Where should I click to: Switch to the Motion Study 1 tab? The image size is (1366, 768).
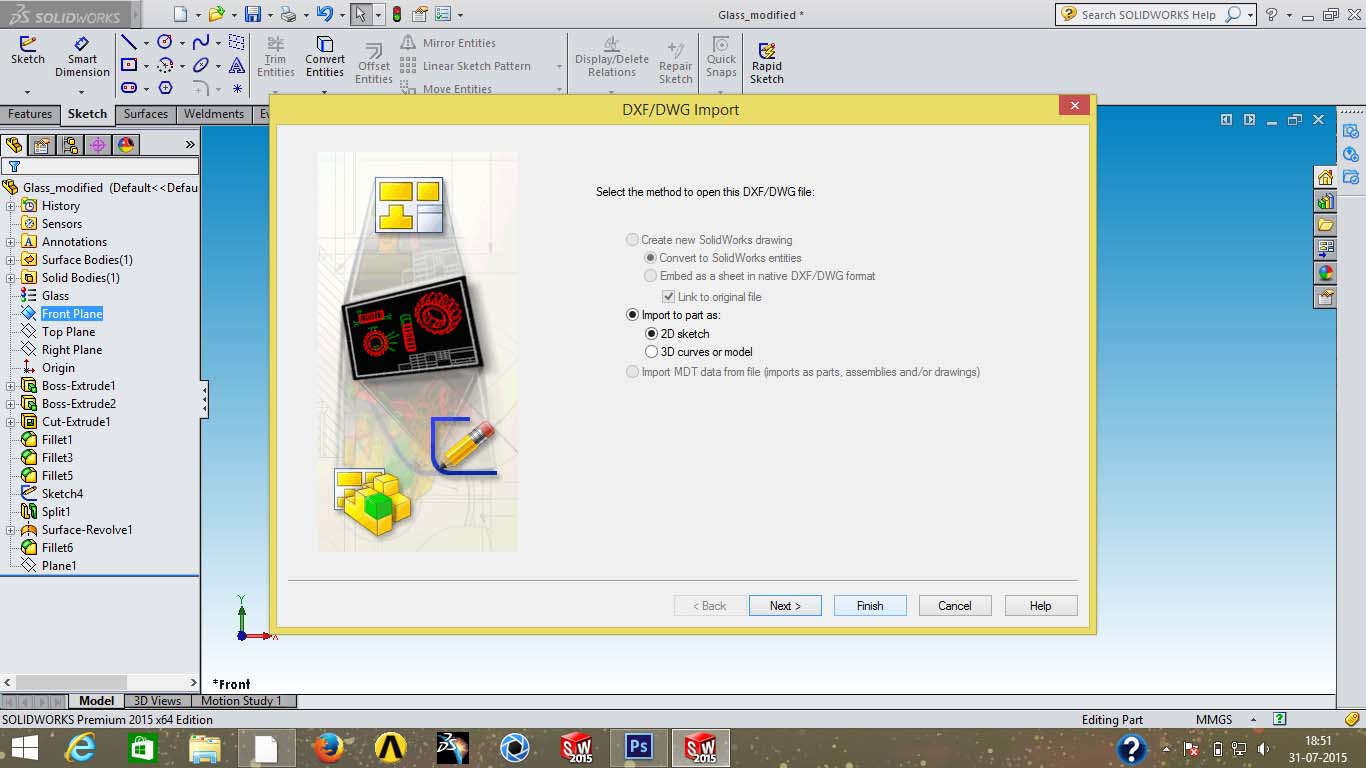pyautogui.click(x=241, y=701)
